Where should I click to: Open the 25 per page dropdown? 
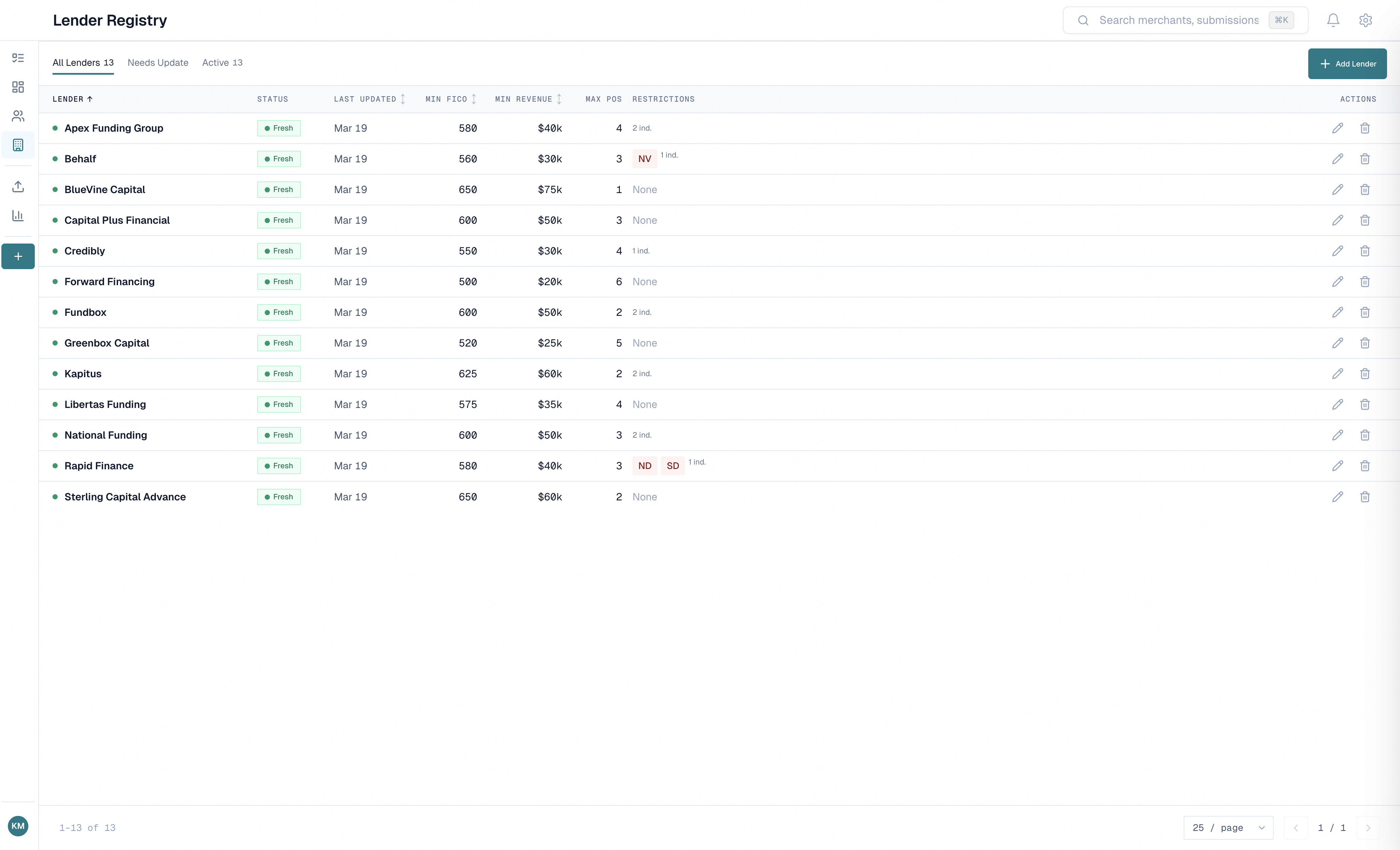(1227, 828)
